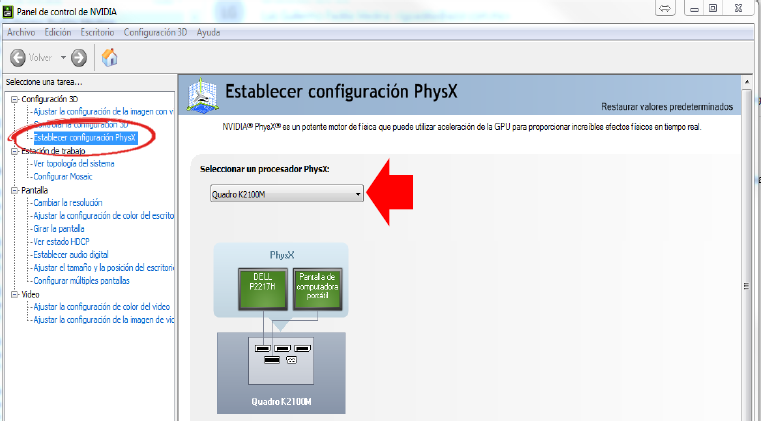Open the Edición menu

click(58, 33)
